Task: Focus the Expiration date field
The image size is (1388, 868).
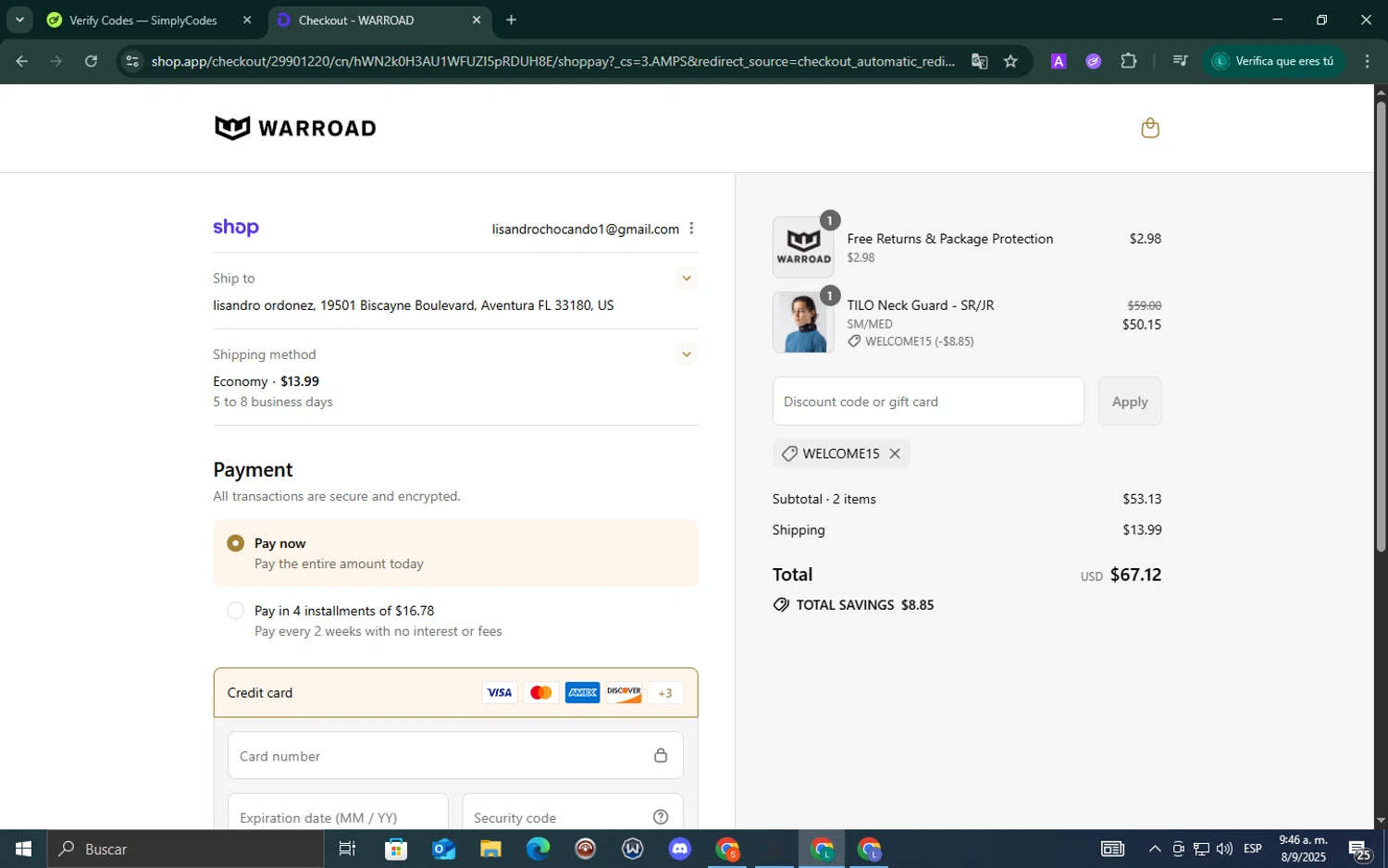Action: coord(338,812)
